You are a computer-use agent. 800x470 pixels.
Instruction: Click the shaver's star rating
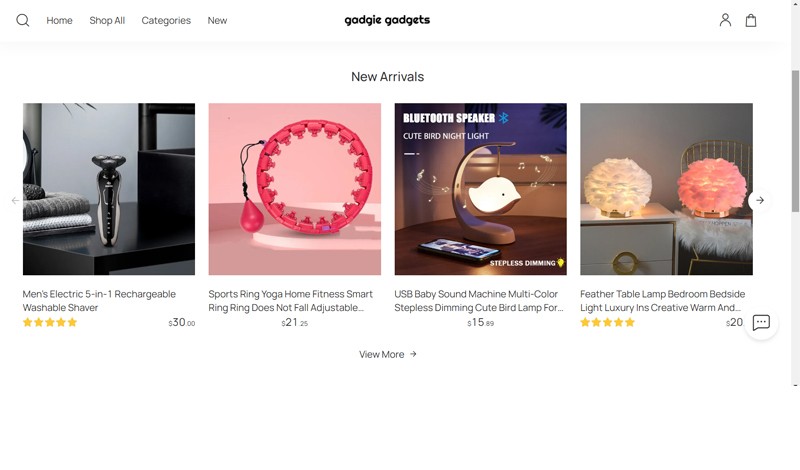[50, 323]
